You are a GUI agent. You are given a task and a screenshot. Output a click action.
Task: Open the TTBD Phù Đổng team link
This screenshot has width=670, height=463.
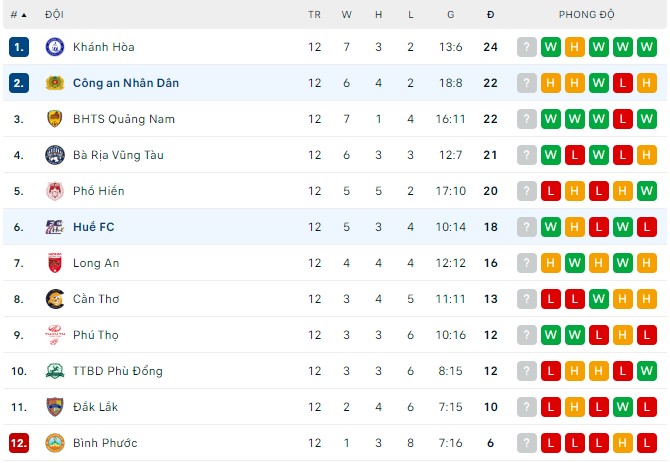click(117, 371)
